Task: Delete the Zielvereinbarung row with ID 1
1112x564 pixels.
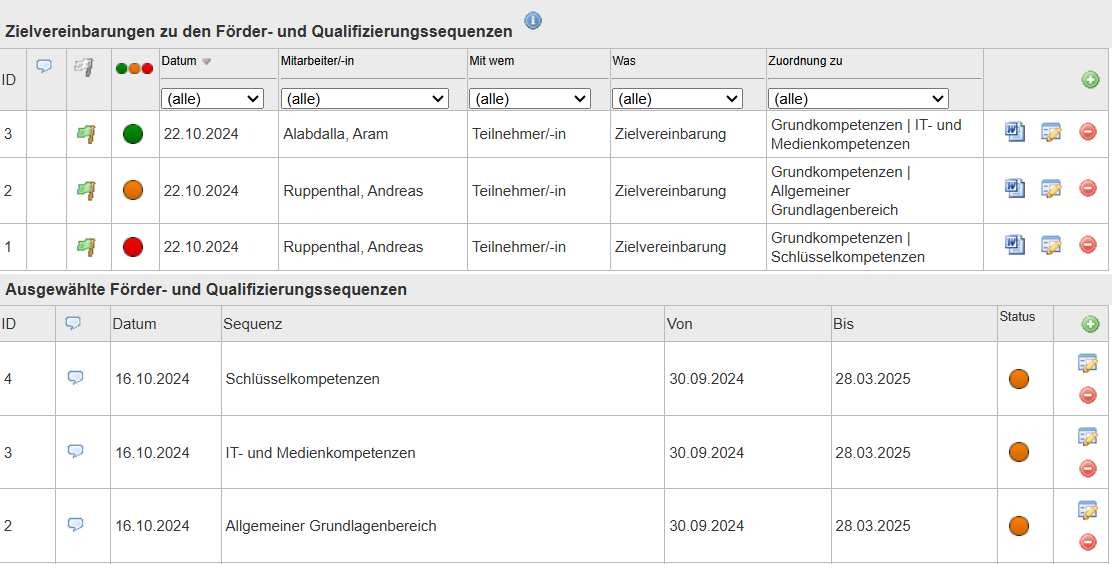Action: coord(1088,245)
